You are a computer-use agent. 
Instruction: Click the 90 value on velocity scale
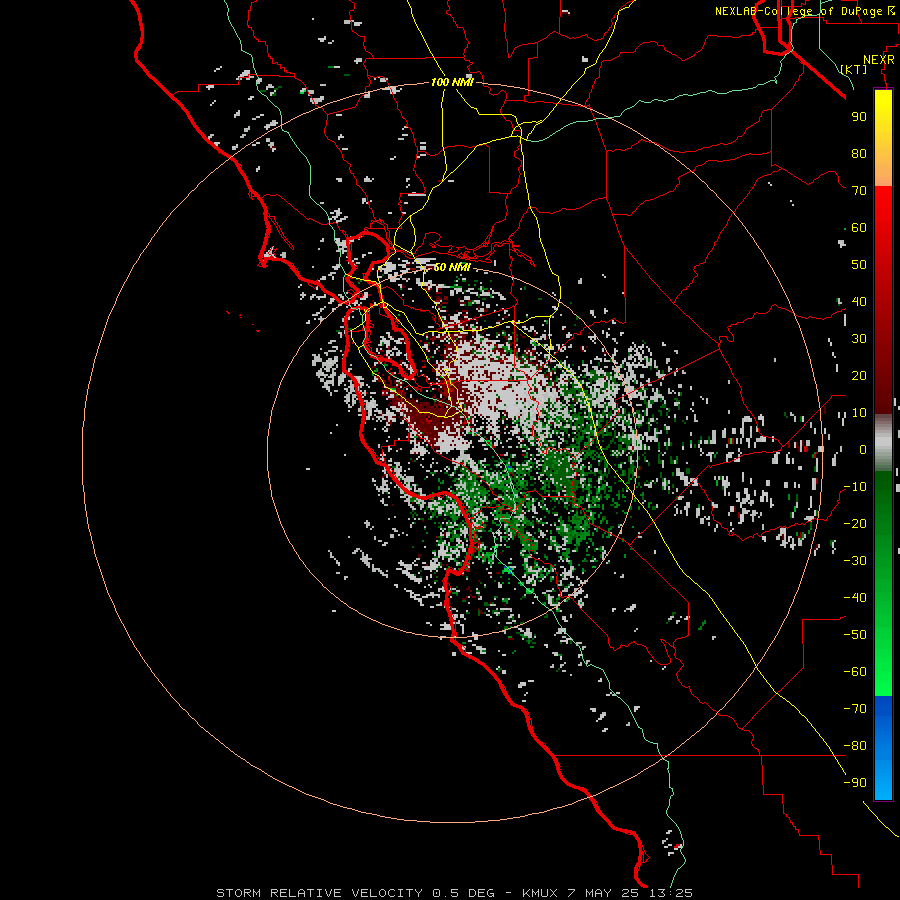click(859, 117)
